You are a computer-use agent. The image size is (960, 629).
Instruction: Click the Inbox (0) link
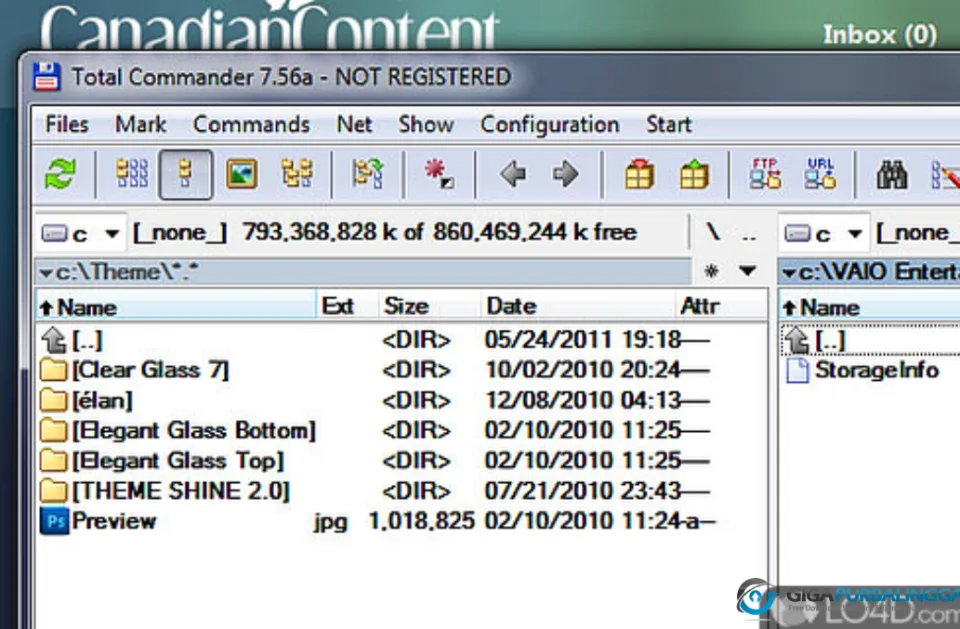(x=879, y=35)
